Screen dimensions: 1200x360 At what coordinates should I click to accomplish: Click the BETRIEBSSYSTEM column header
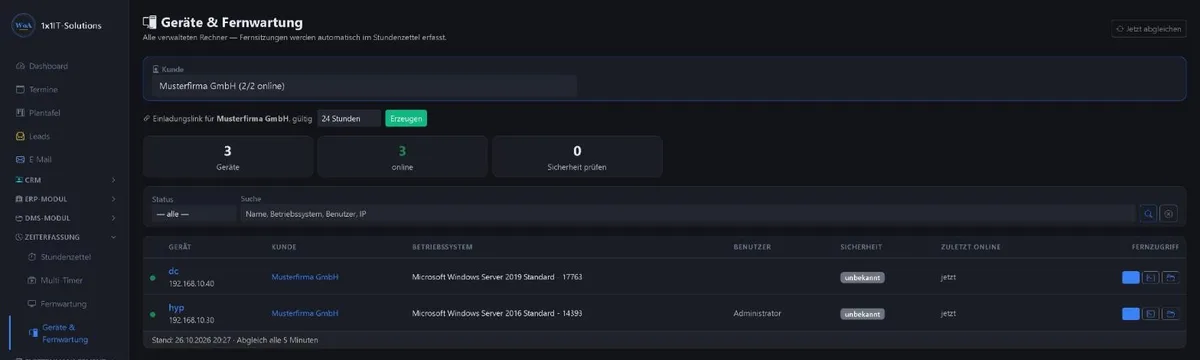442,246
